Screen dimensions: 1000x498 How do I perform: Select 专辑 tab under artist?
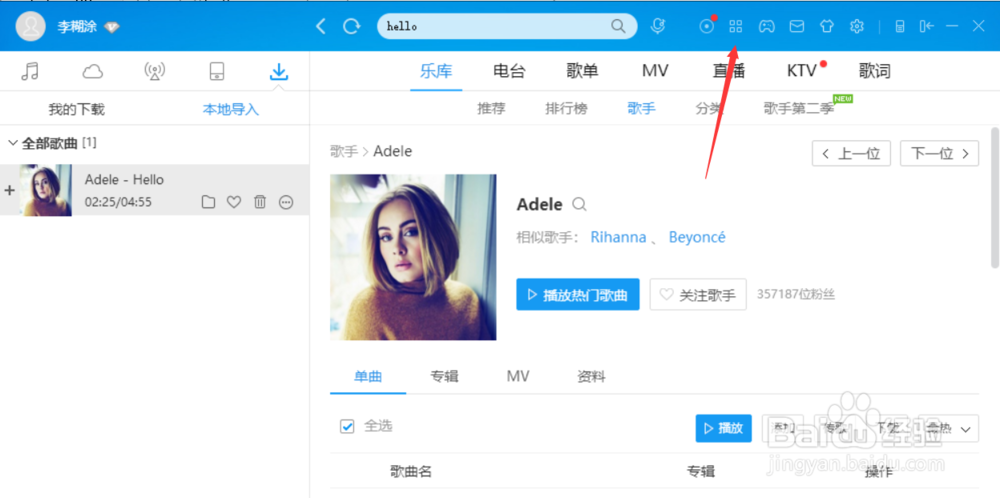445,377
